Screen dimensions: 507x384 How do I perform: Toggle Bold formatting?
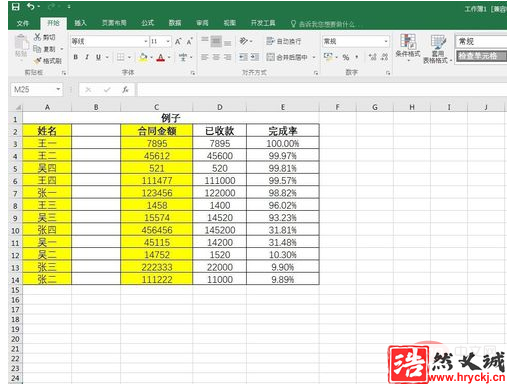coord(76,57)
